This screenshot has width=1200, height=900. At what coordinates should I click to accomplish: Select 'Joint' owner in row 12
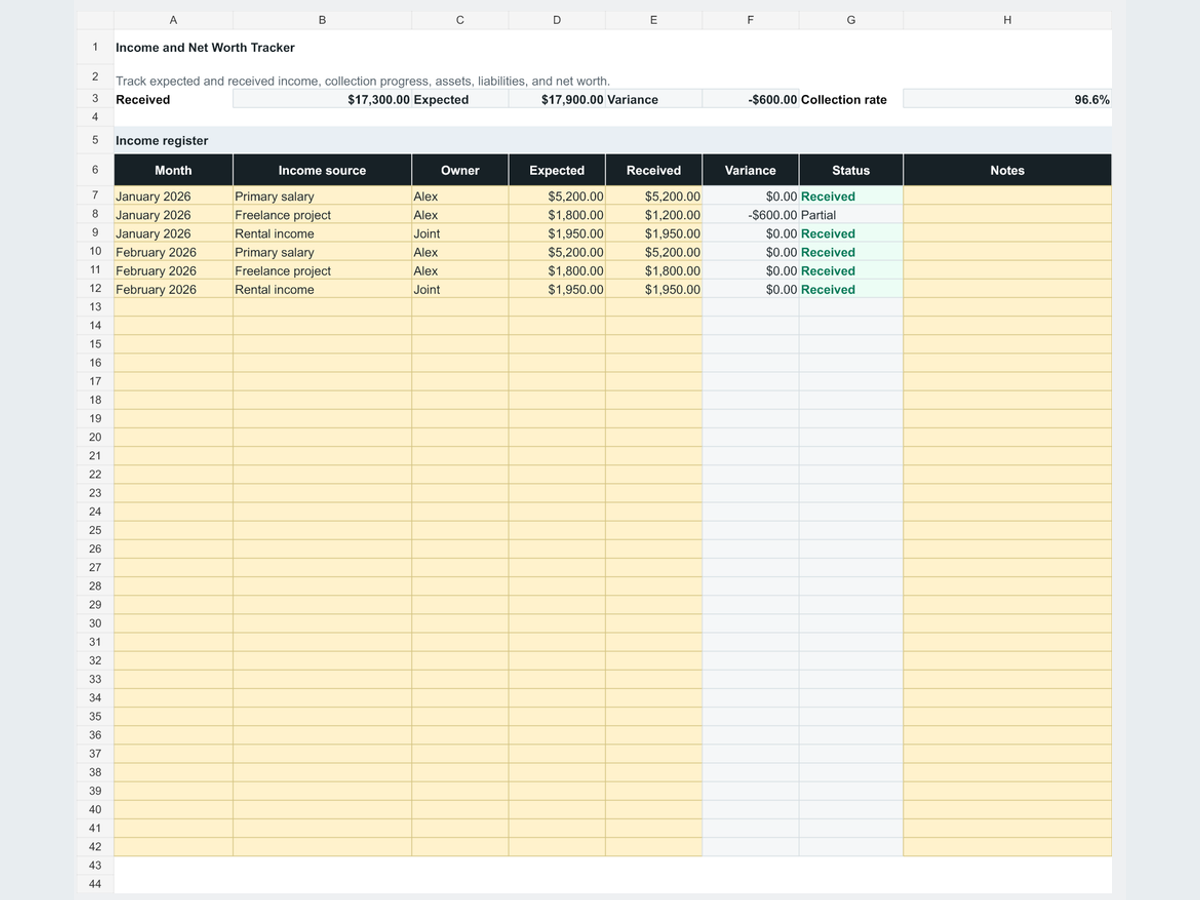460,289
